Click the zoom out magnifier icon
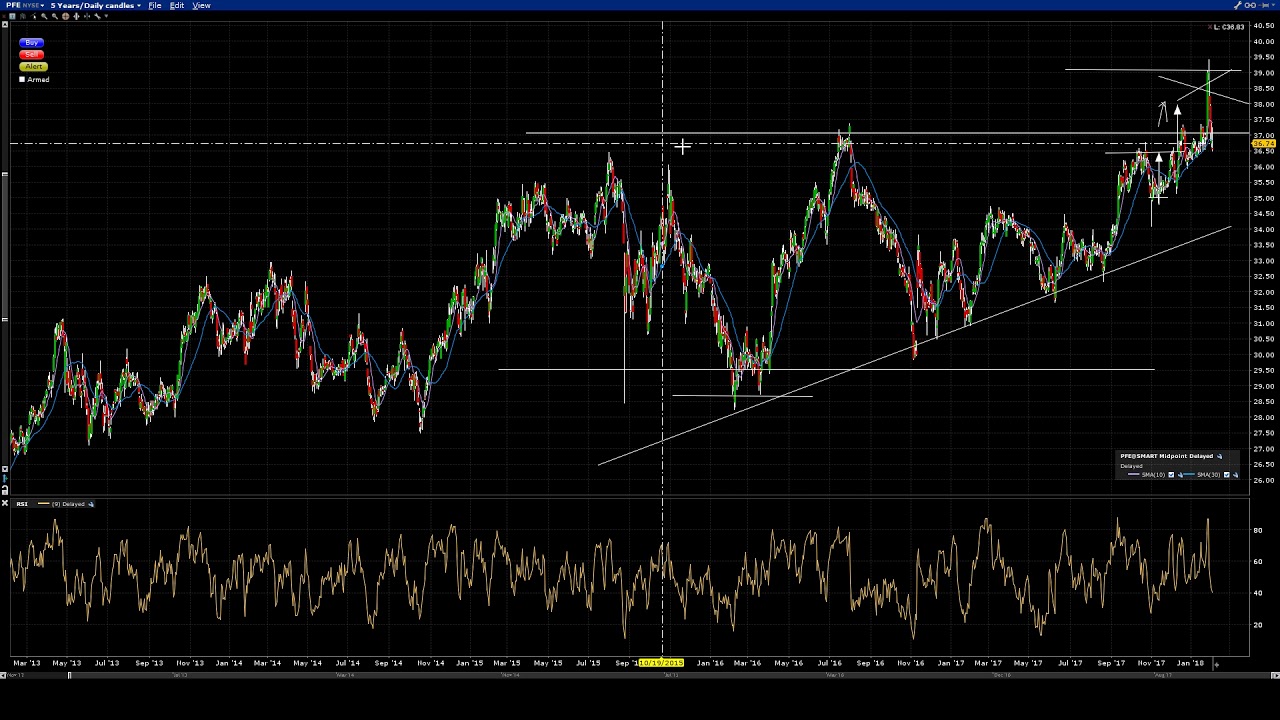The width and height of the screenshot is (1280, 720). [x=55, y=16]
